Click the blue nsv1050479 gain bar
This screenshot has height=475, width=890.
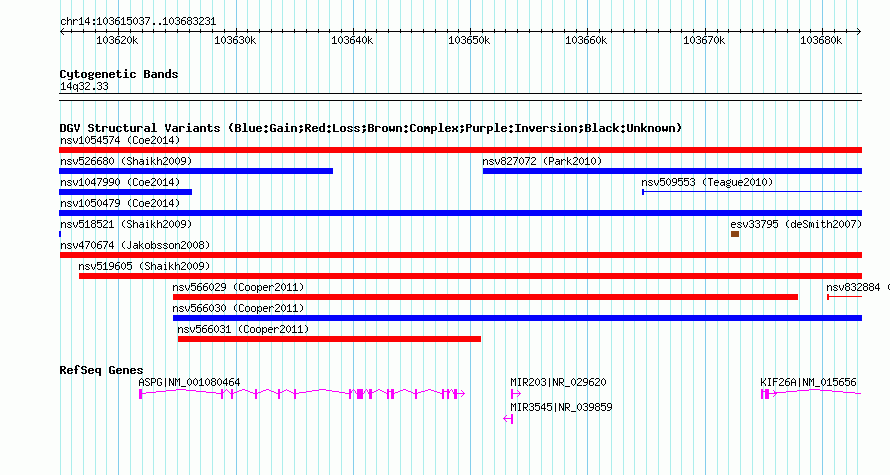(460, 213)
